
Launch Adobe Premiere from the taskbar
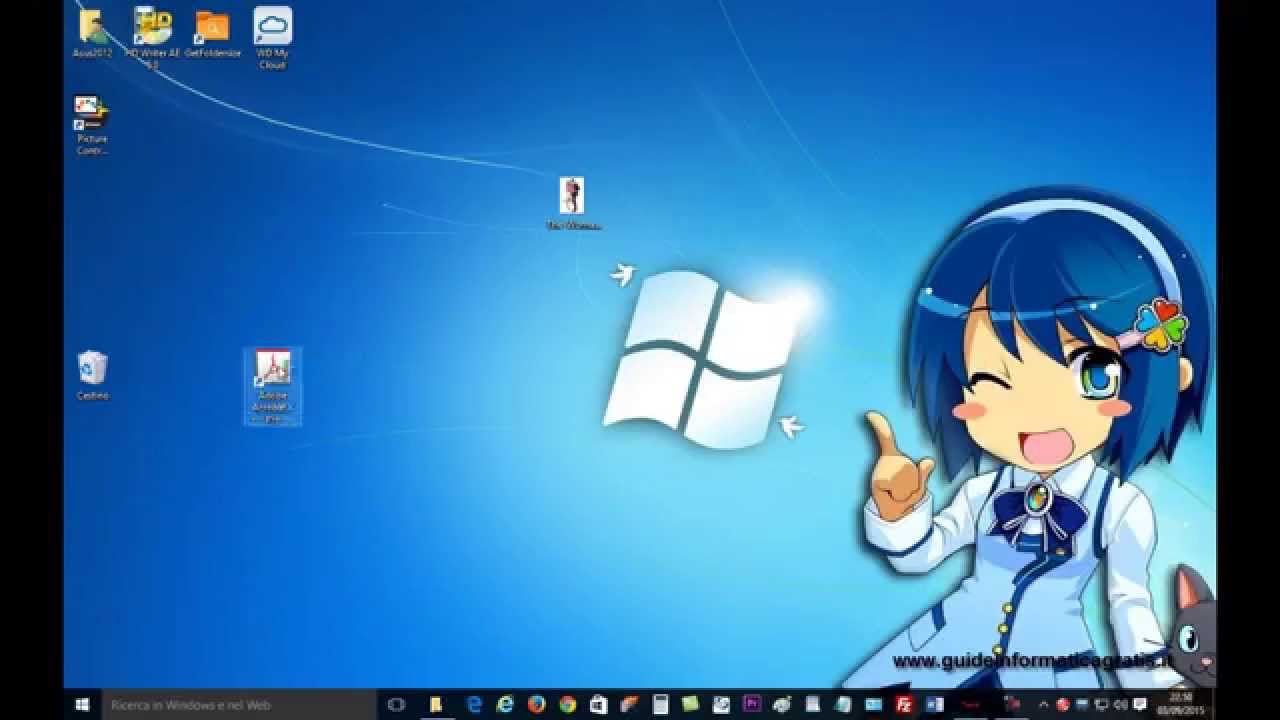point(752,705)
